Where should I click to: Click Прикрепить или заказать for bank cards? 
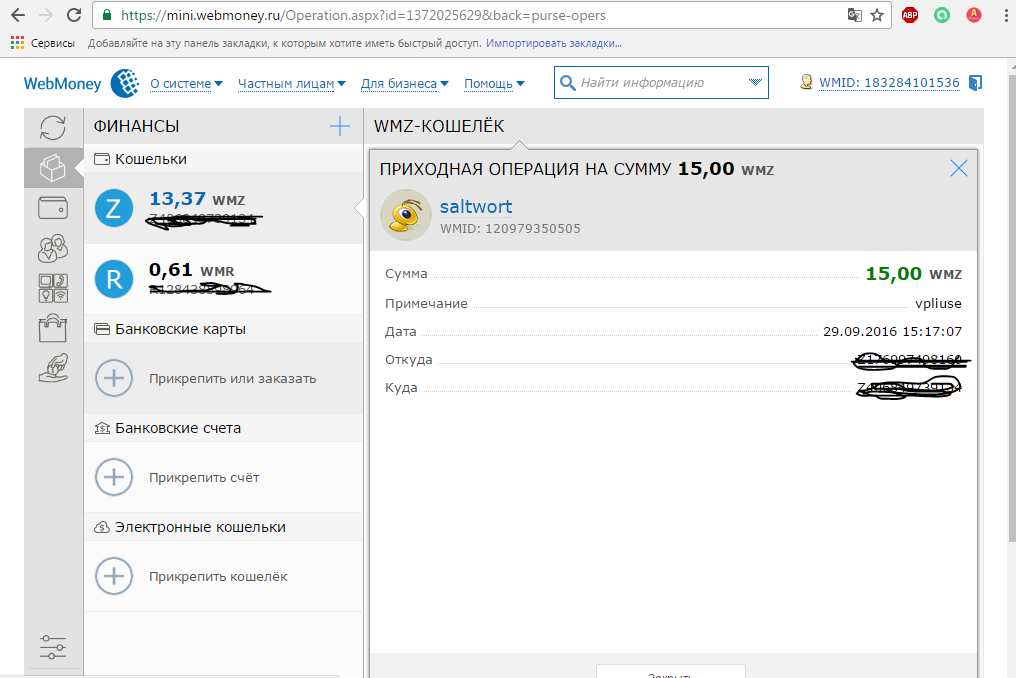233,379
